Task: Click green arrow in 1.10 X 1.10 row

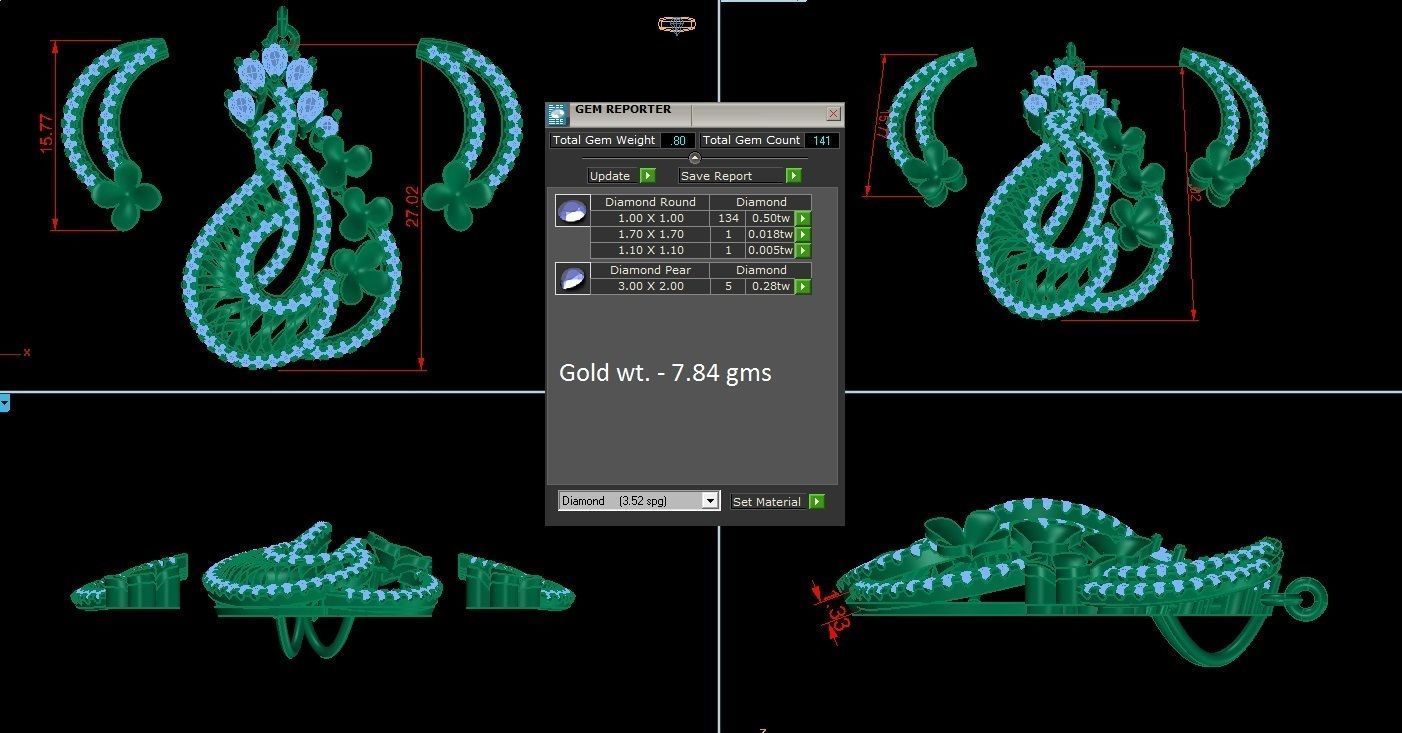Action: [x=803, y=250]
